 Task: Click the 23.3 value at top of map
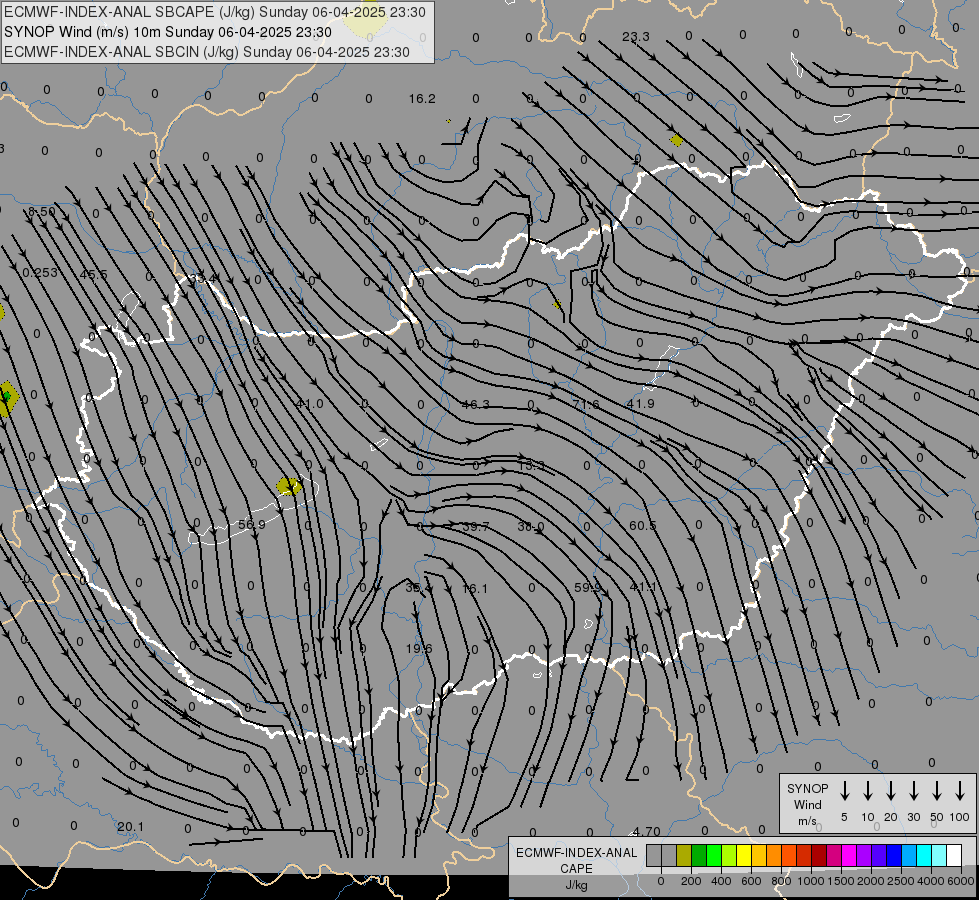coord(636,37)
